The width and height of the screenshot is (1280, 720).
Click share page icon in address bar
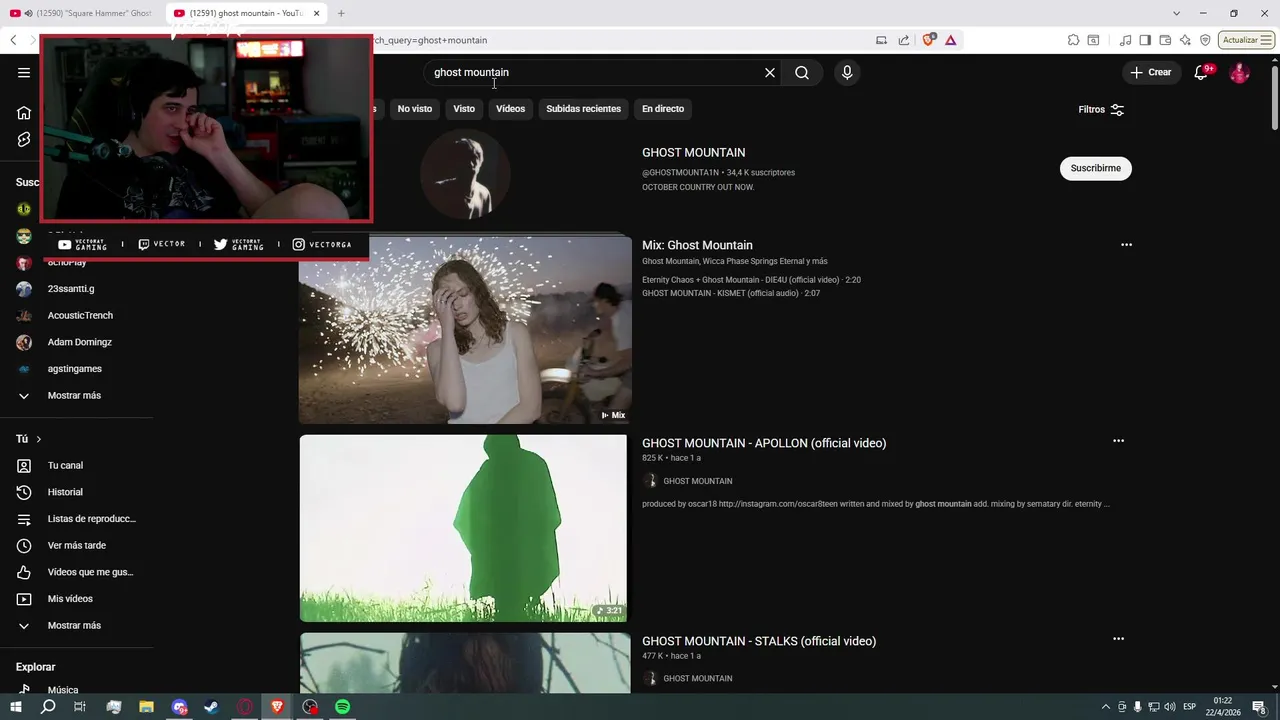tap(904, 40)
